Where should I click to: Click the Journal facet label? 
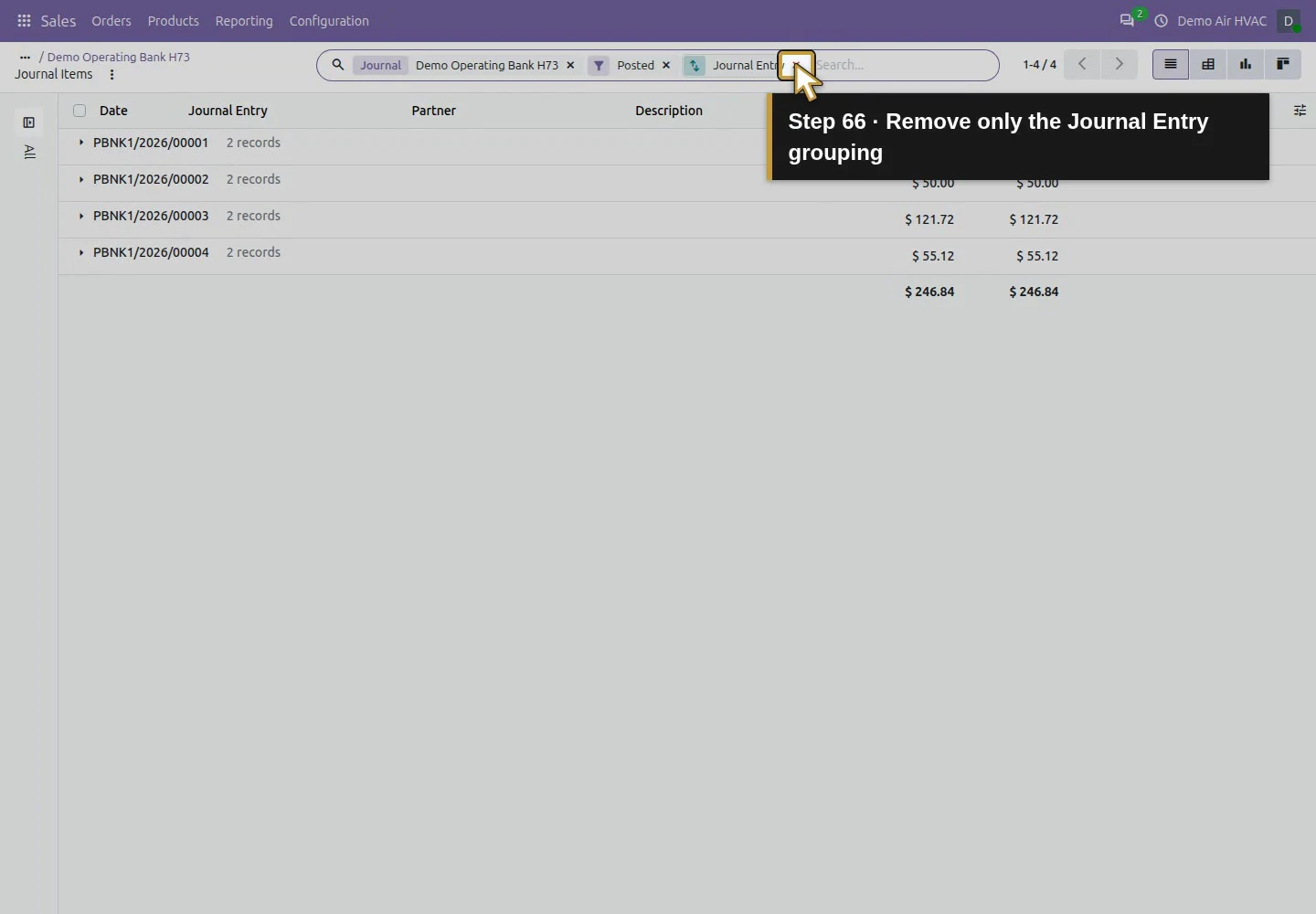click(380, 65)
